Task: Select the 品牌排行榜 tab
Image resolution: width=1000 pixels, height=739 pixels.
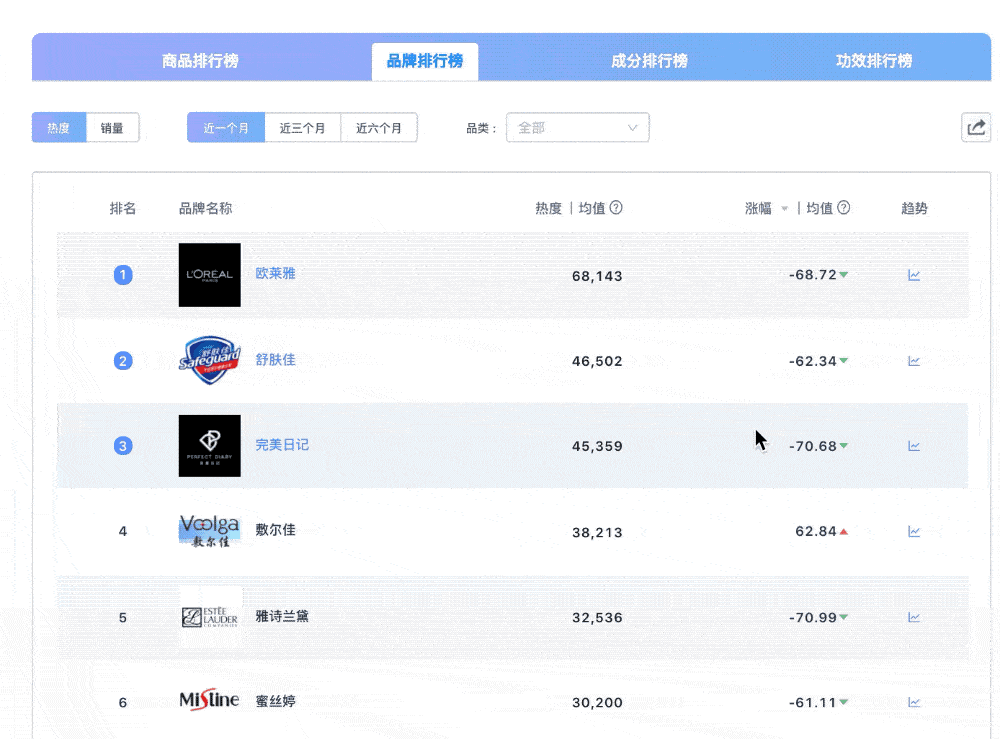Action: click(425, 61)
